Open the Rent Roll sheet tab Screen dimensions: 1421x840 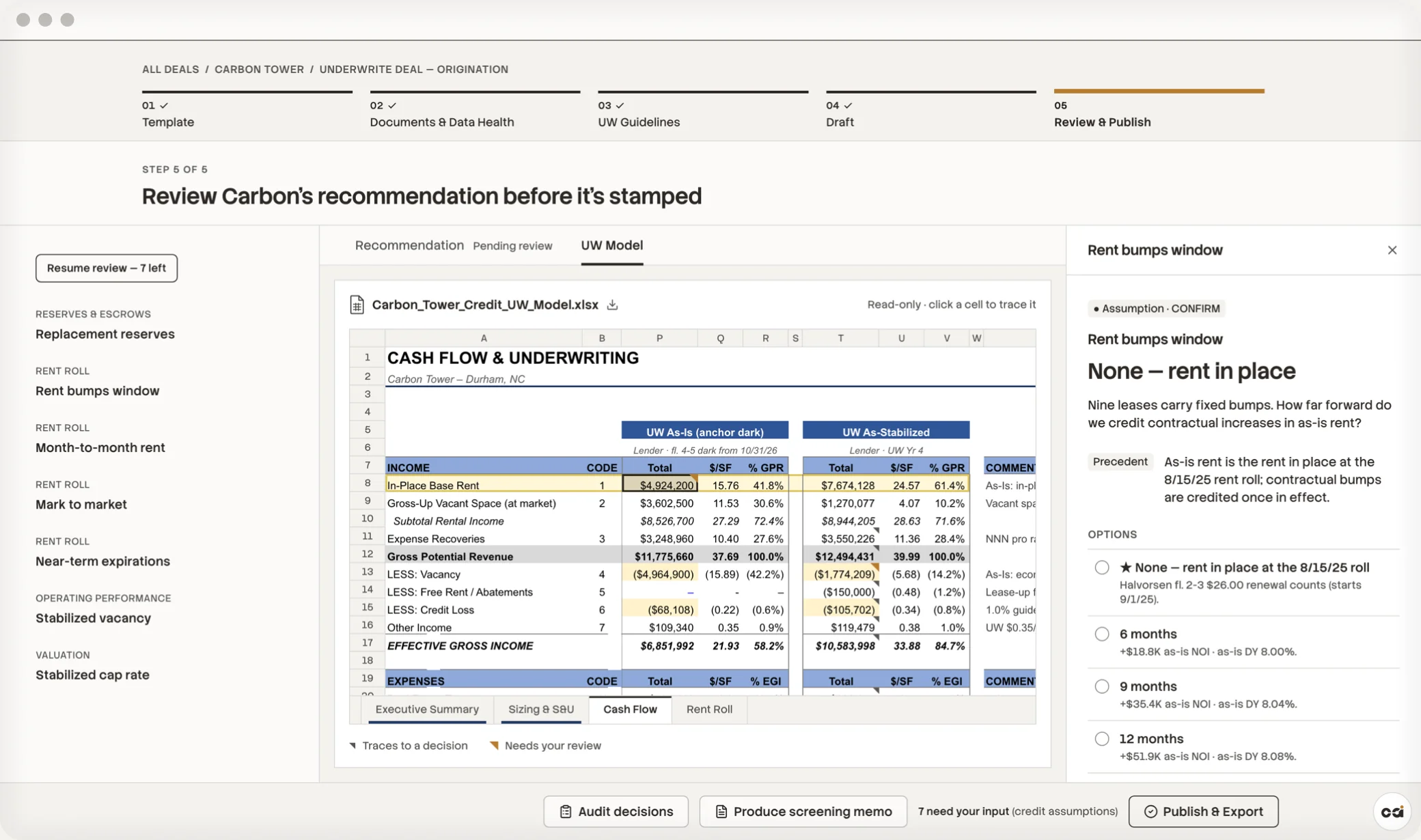pos(709,709)
